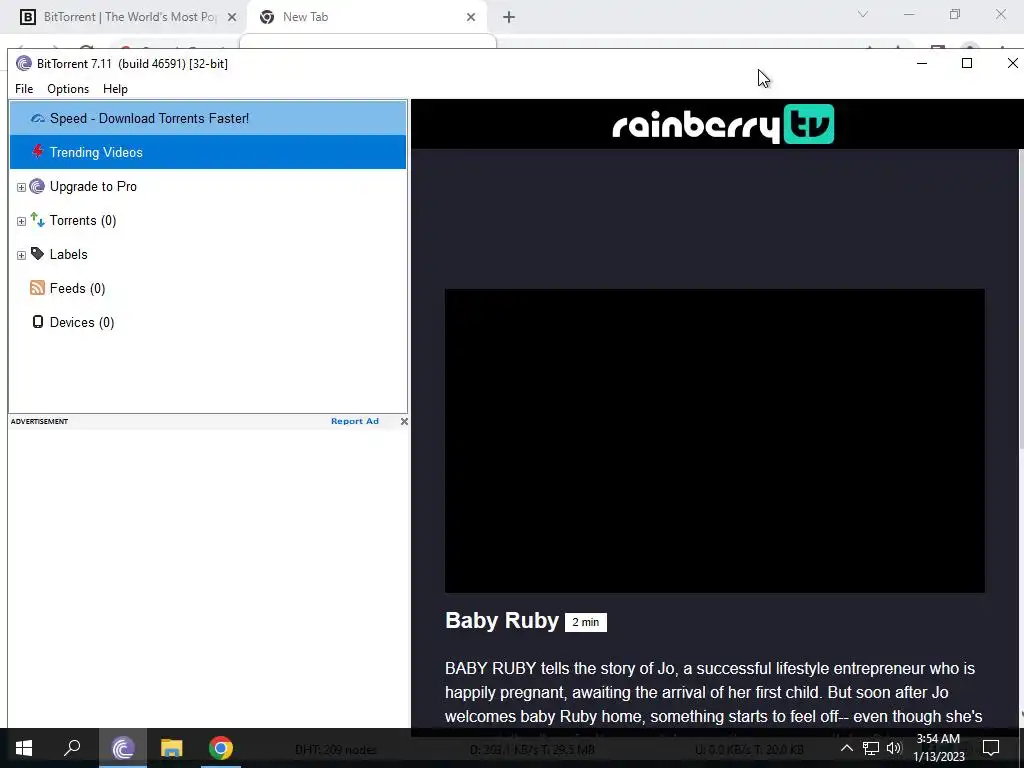Expand the Labels node

pyautogui.click(x=21, y=255)
